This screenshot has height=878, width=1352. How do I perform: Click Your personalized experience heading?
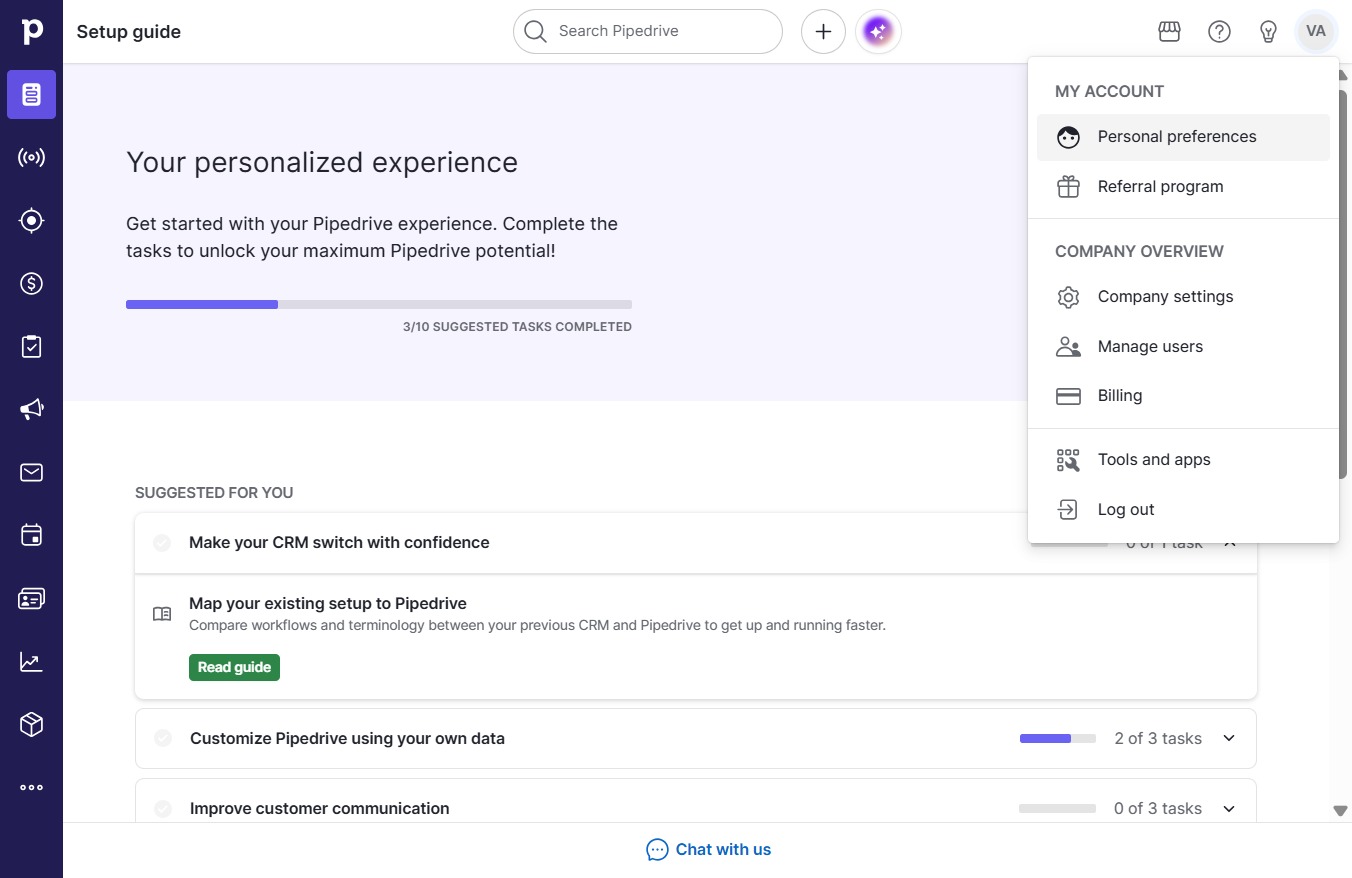pyautogui.click(x=322, y=163)
